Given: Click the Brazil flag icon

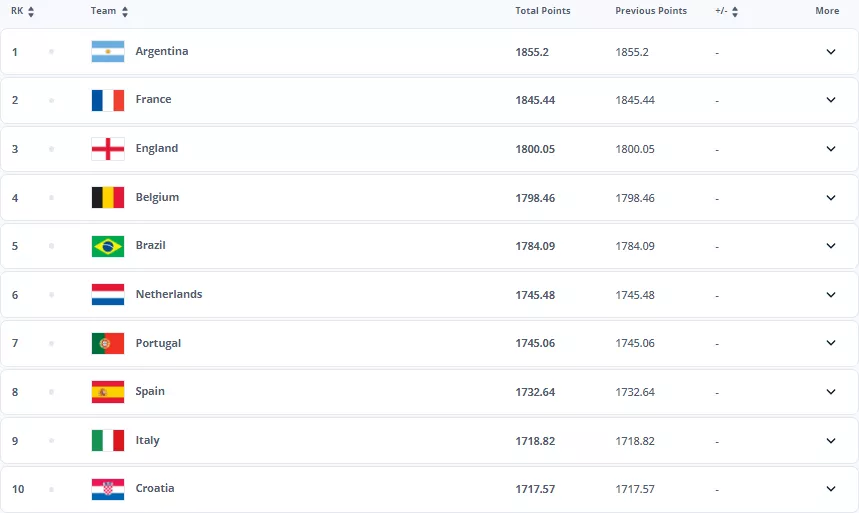Looking at the screenshot, I should (x=107, y=246).
